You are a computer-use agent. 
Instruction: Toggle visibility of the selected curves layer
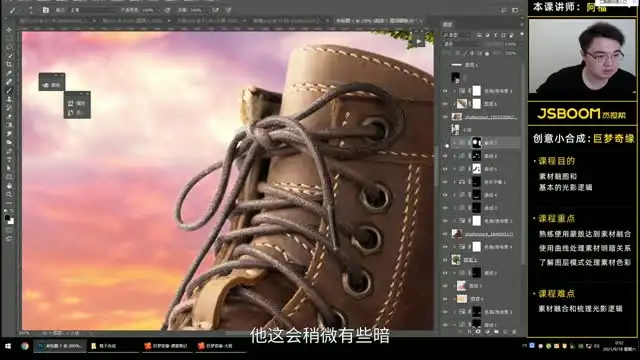pos(446,143)
